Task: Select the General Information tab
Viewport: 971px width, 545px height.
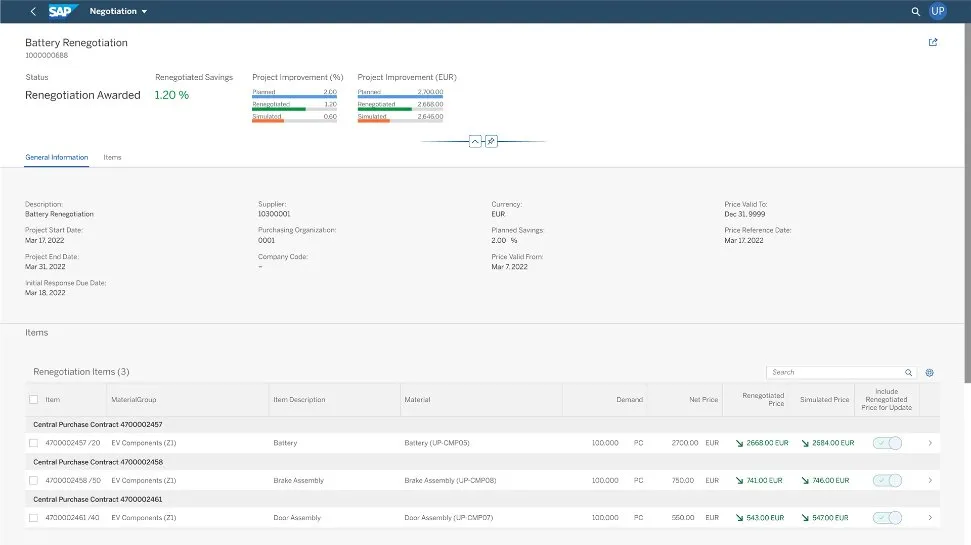Action: (56, 157)
